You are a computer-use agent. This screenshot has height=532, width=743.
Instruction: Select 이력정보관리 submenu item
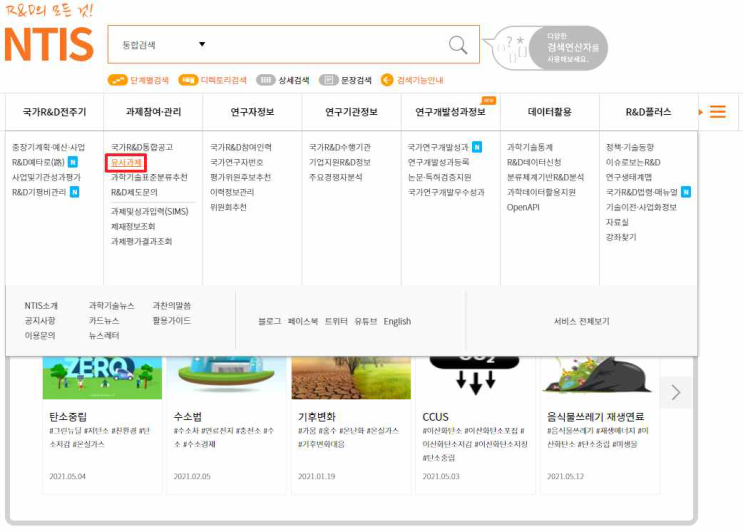pyautogui.click(x=232, y=192)
